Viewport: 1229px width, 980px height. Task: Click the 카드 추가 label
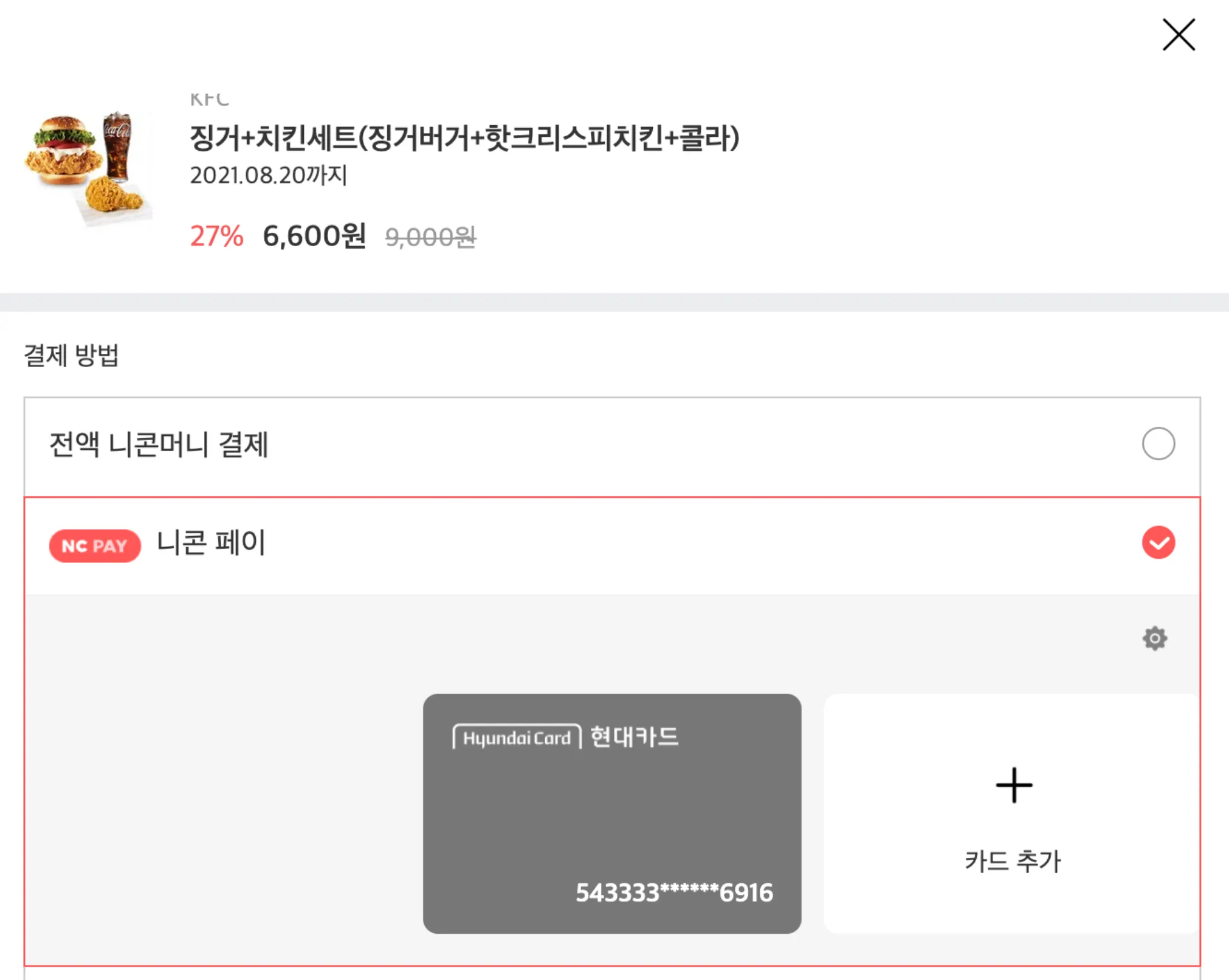pos(1013,861)
